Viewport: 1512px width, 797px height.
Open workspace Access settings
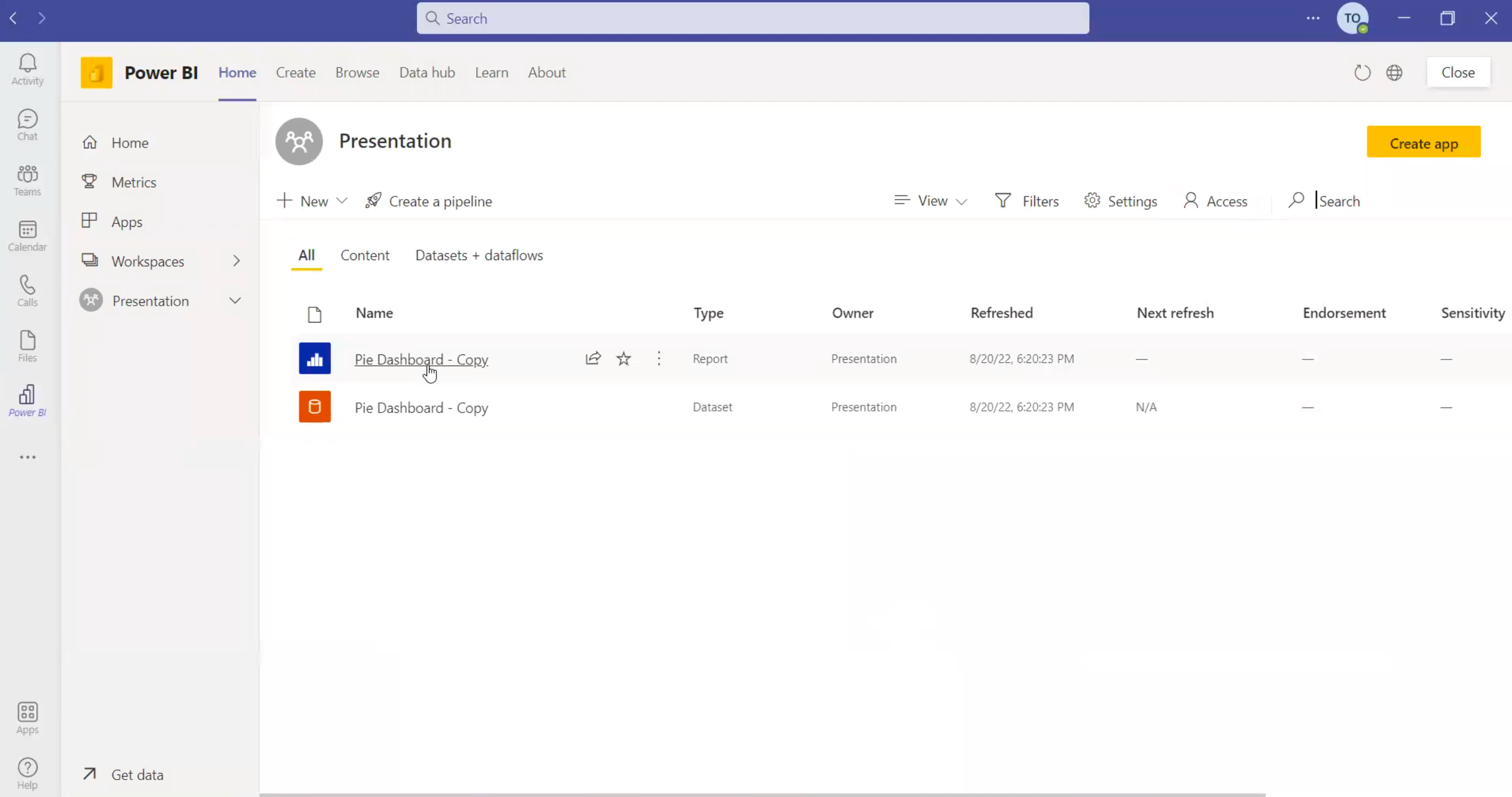coord(1215,202)
